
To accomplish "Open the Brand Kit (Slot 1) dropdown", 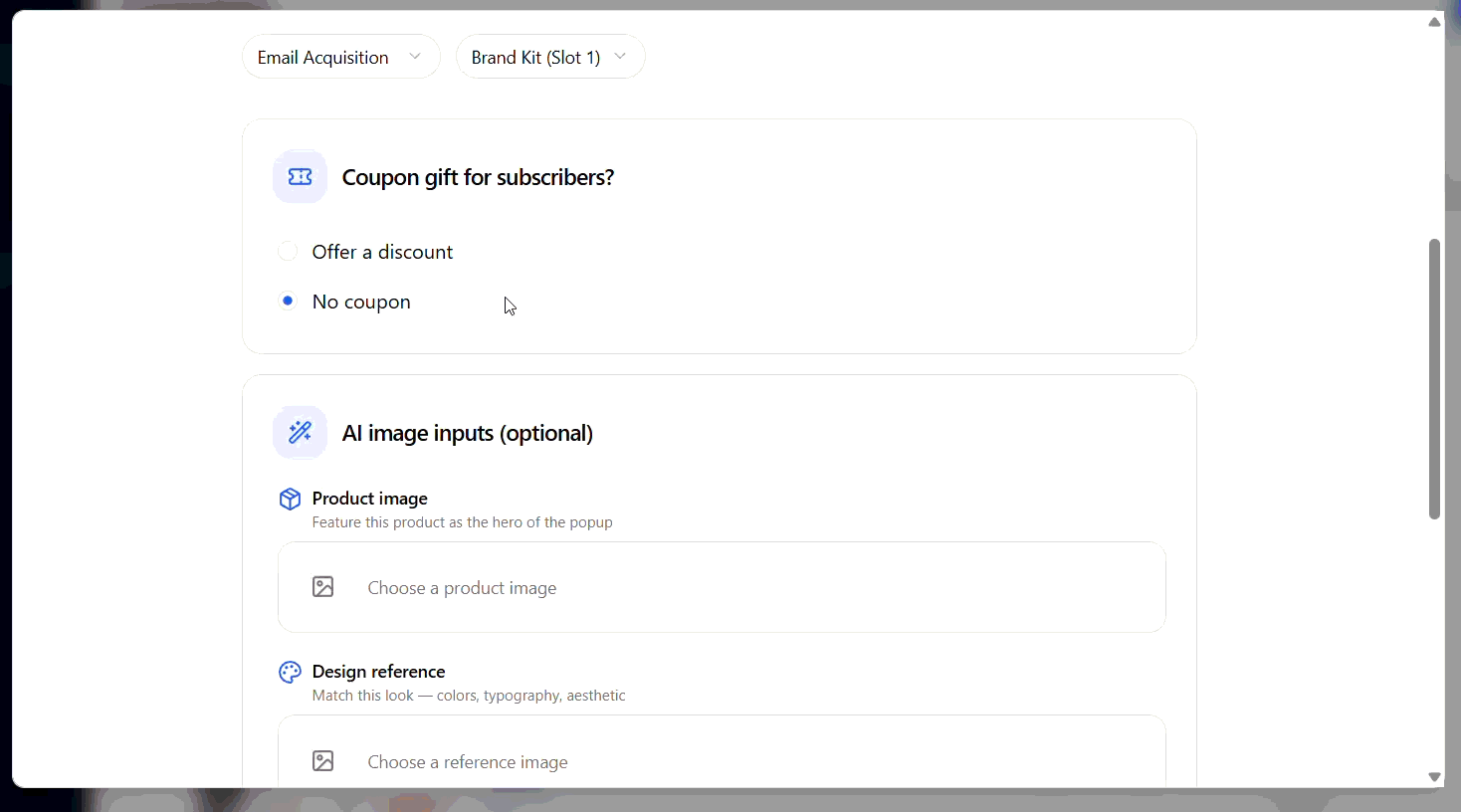I will point(549,57).
